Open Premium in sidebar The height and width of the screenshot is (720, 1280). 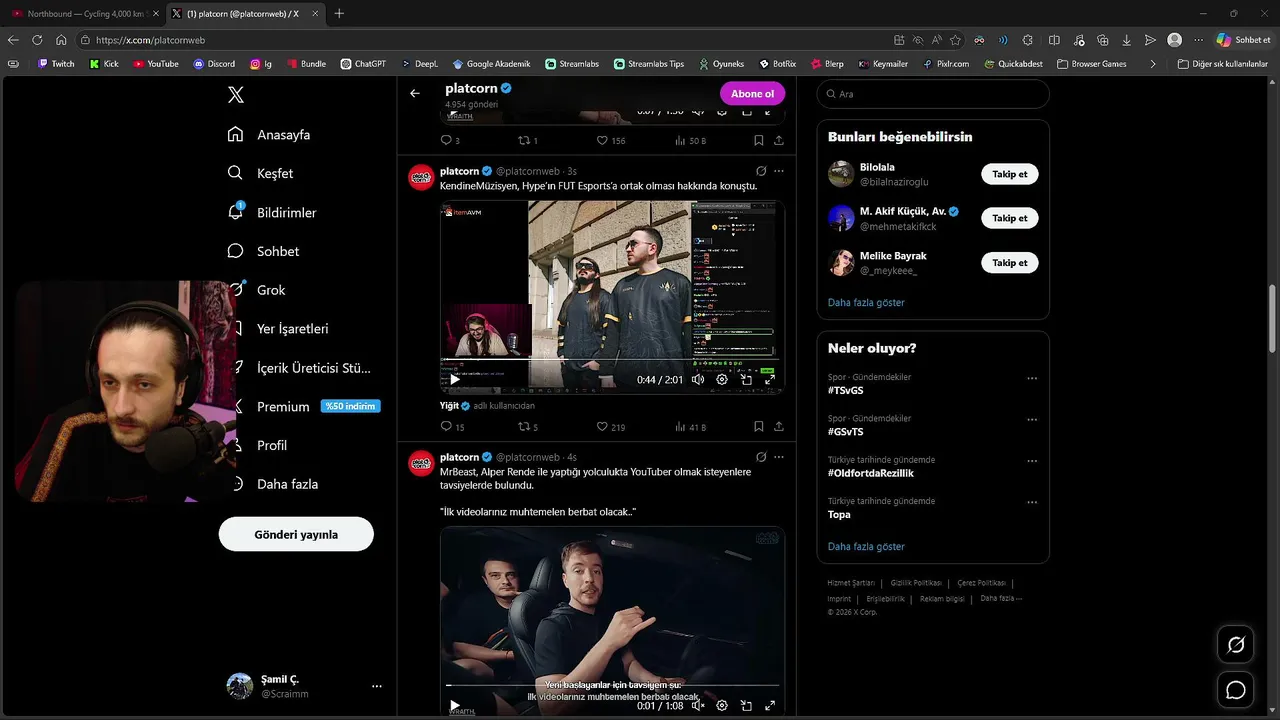click(283, 407)
